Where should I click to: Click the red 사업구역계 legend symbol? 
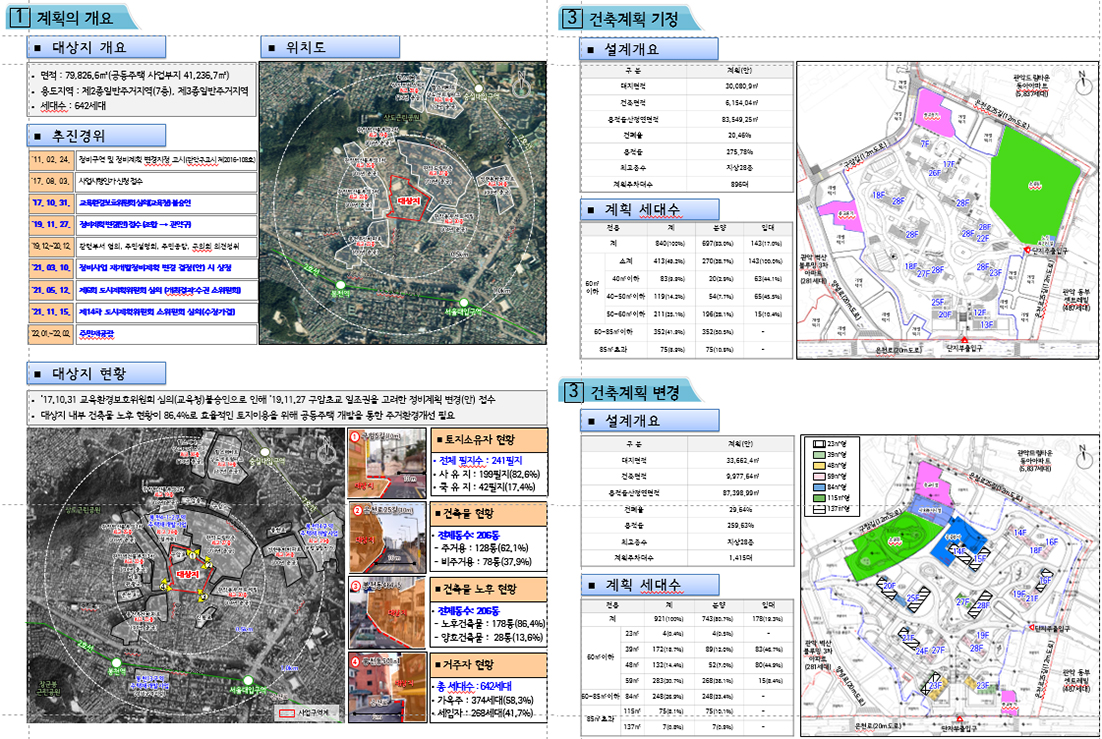[x=286, y=714]
